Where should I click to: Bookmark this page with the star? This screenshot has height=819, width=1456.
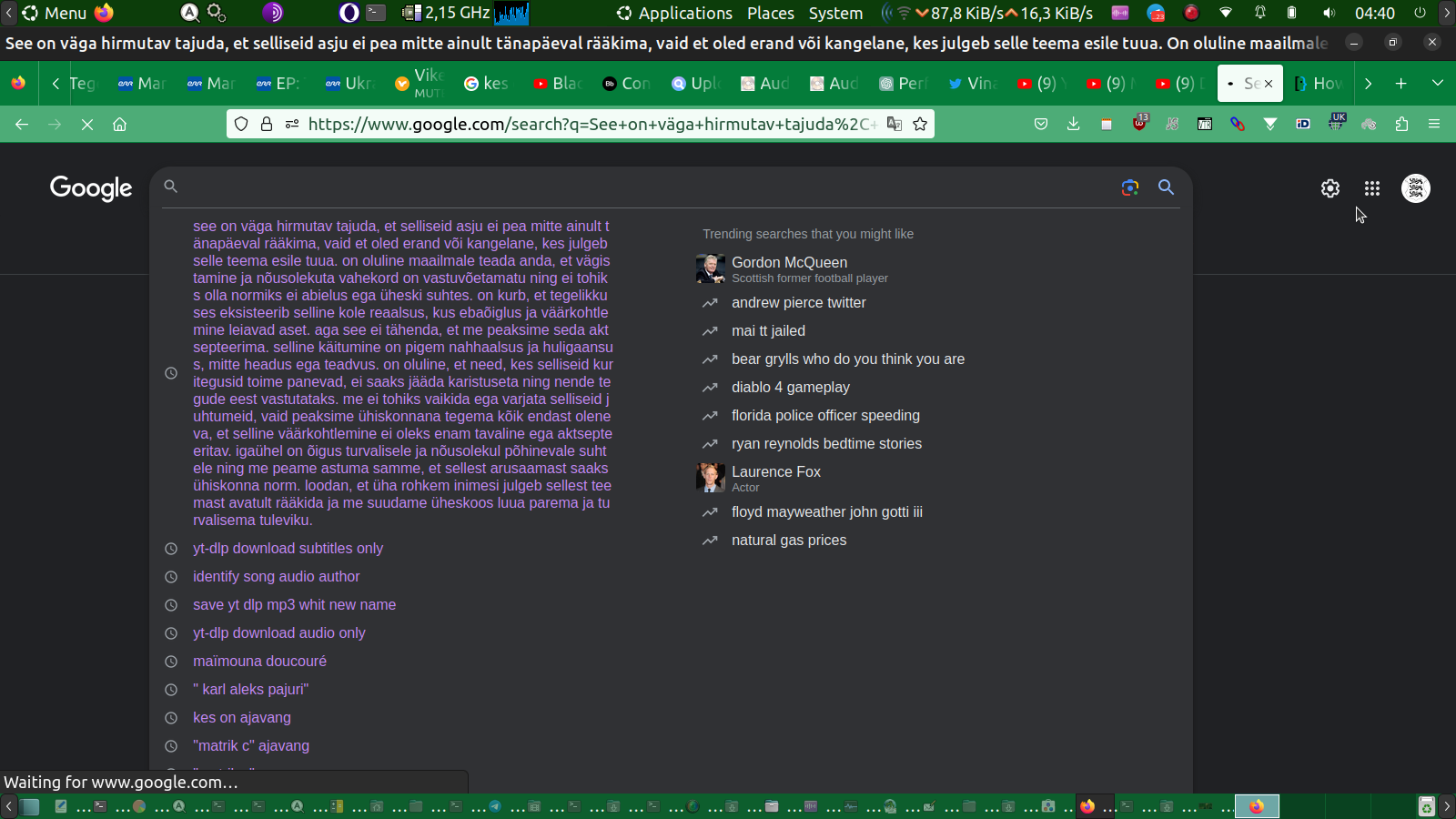[x=920, y=125]
